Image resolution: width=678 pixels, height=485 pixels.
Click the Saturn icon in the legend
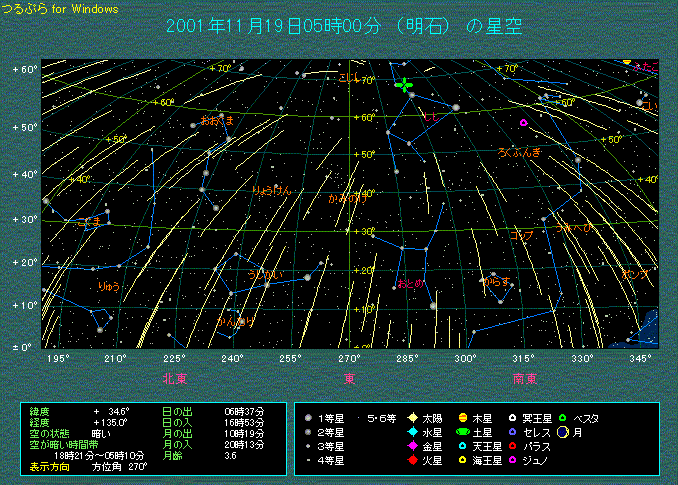[x=464, y=431]
